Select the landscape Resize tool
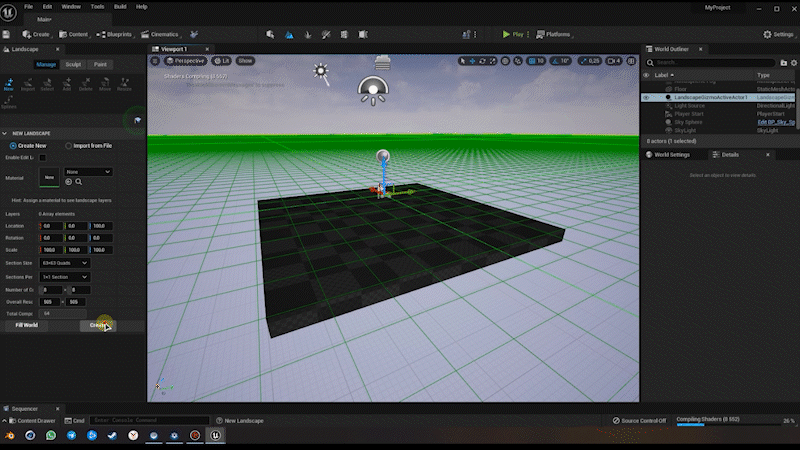The width and height of the screenshot is (800, 450). coord(124,84)
